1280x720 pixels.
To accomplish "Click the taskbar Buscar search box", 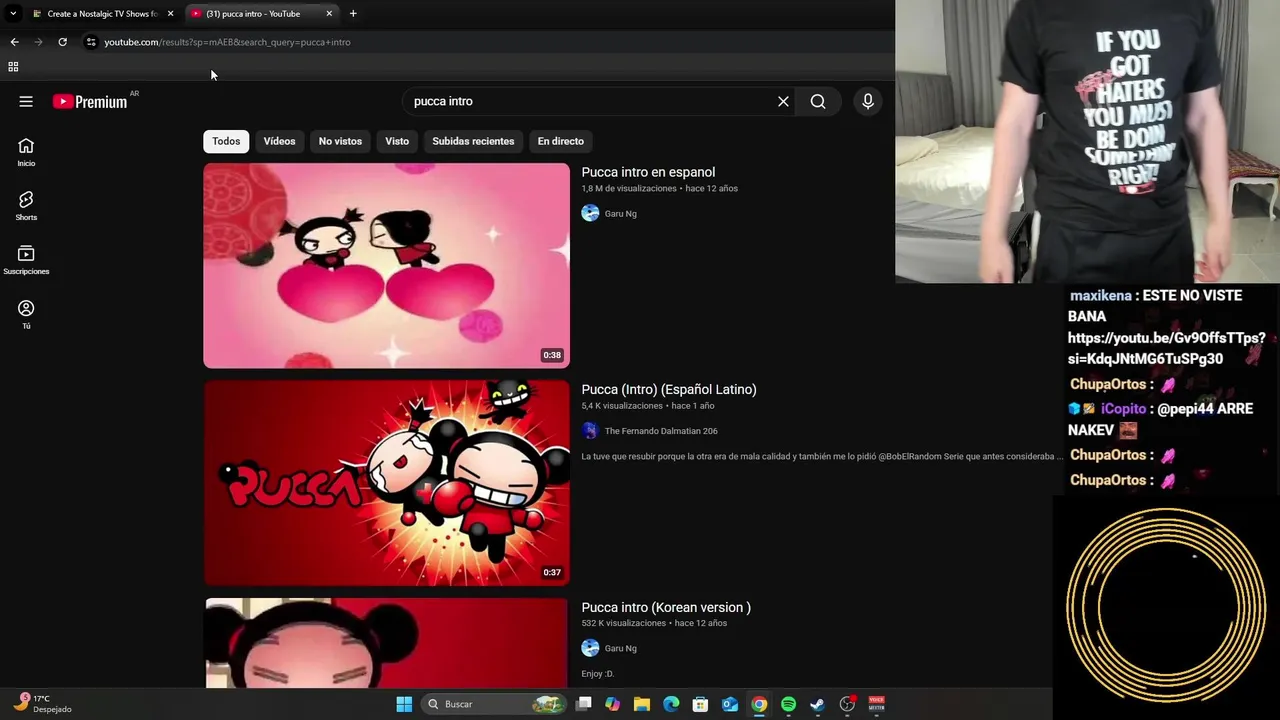I will [494, 704].
